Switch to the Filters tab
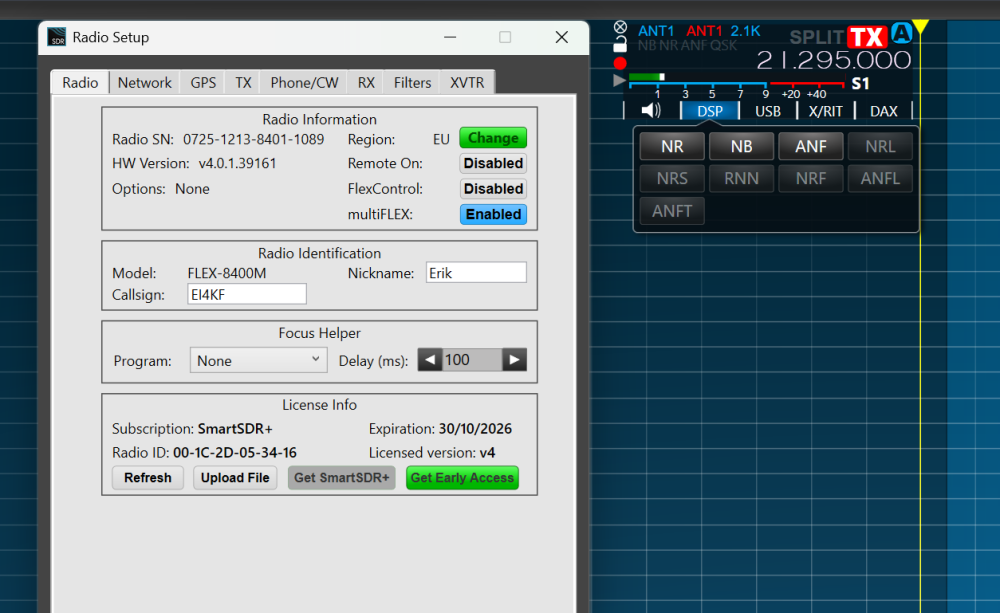 click(x=412, y=82)
